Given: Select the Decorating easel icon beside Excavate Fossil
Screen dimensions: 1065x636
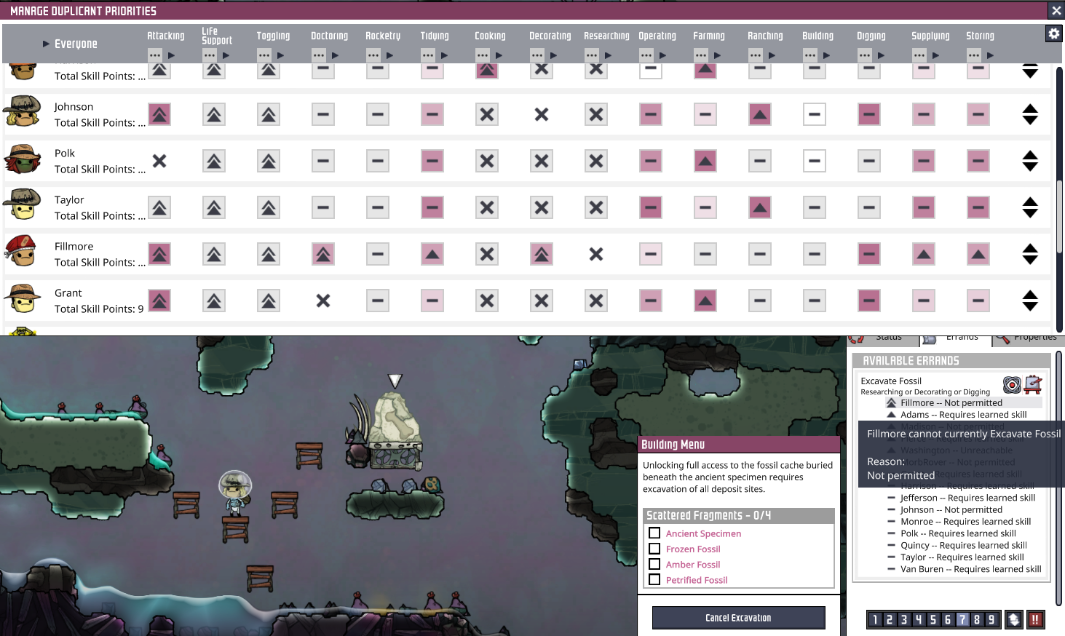Looking at the screenshot, I should (x=1033, y=385).
